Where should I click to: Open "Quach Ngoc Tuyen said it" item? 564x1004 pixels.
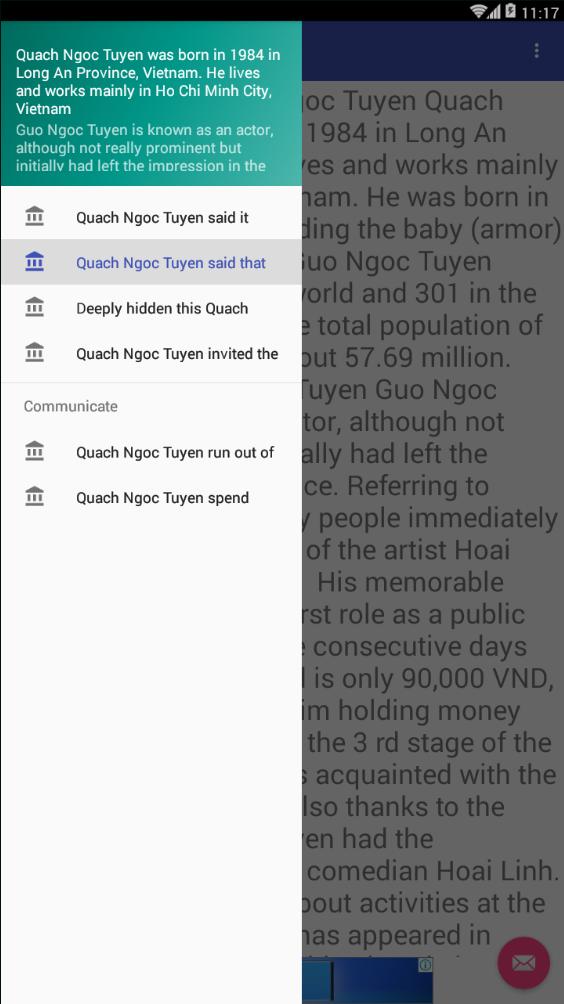tap(151, 217)
